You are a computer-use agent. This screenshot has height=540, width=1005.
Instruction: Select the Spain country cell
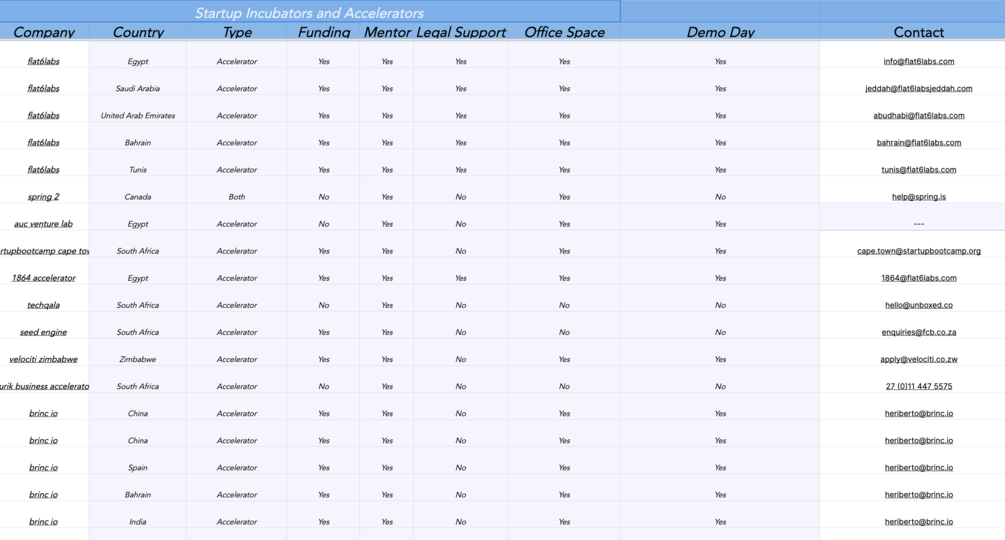[138, 468]
